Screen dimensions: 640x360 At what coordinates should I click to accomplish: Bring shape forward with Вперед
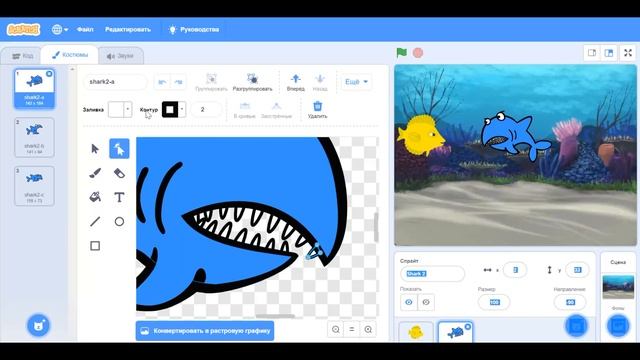point(296,82)
